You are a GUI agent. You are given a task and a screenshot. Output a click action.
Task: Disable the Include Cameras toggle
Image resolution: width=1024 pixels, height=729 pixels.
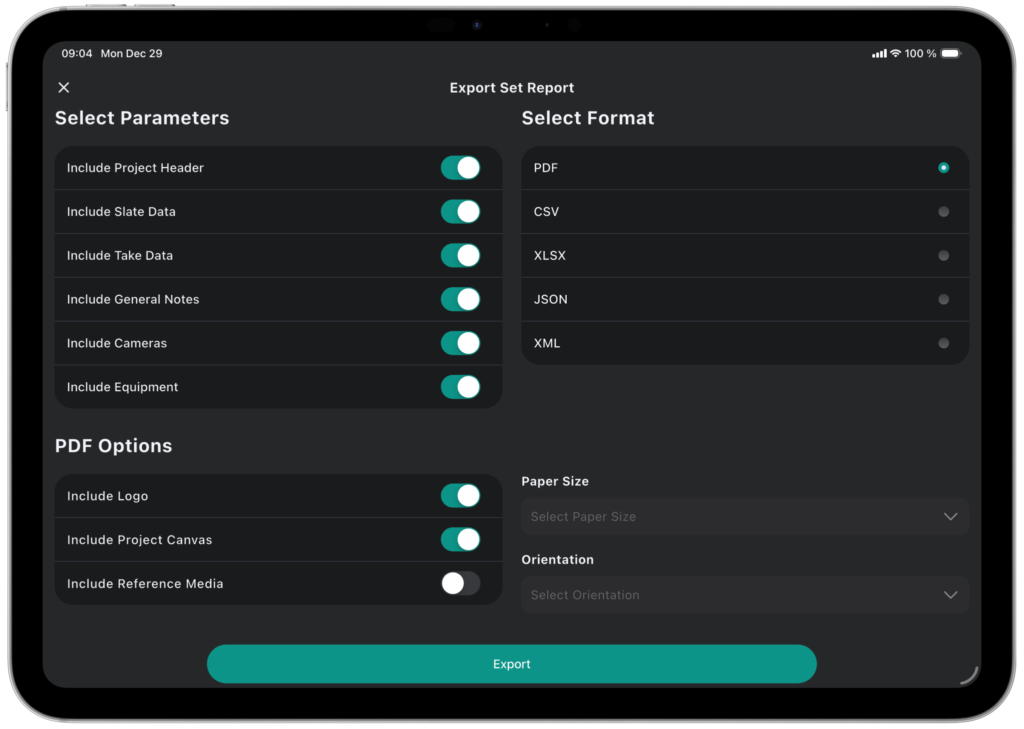tap(460, 343)
